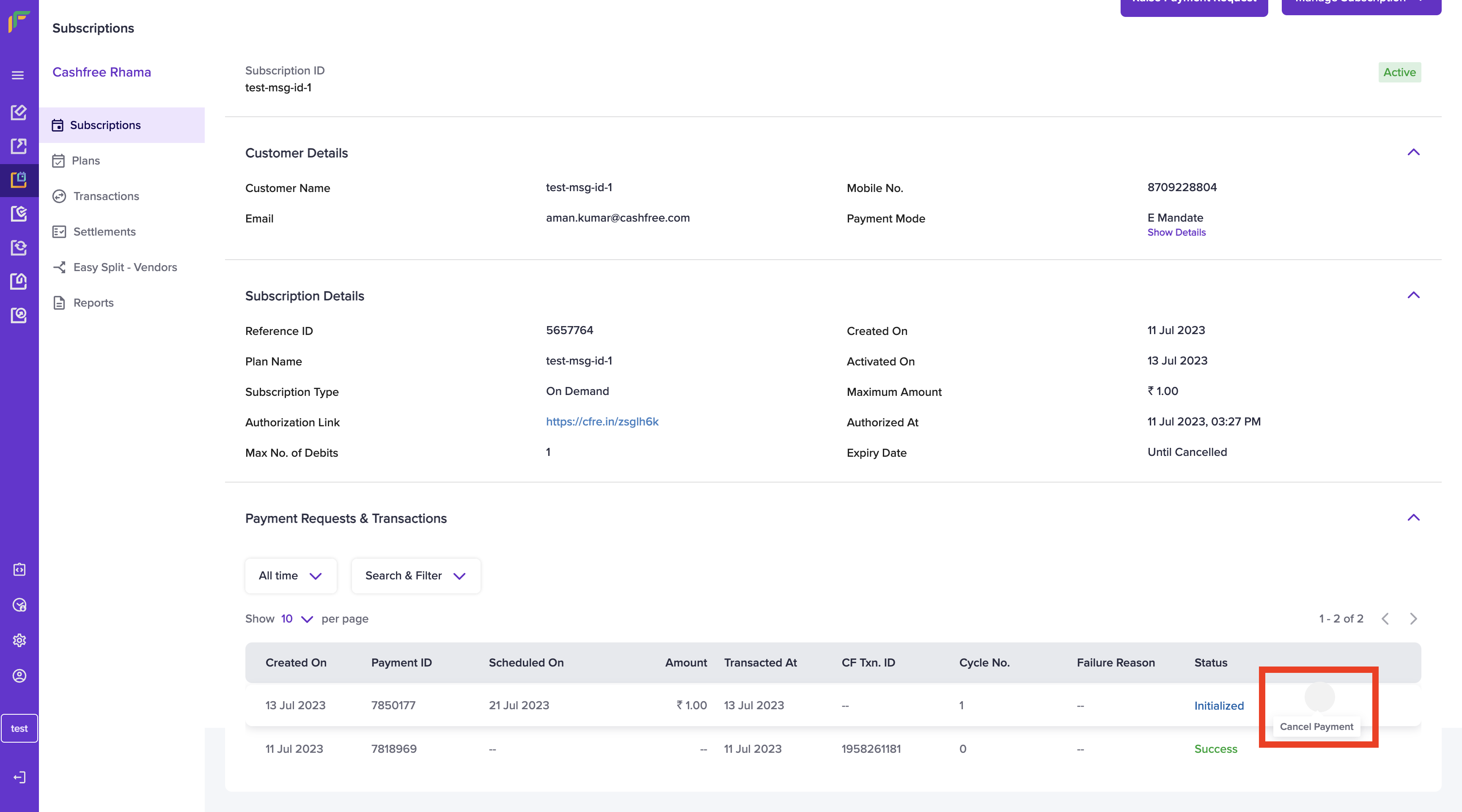Click the hamburger menu icon in sidebar
Image resolution: width=1462 pixels, height=812 pixels.
pos(18,75)
